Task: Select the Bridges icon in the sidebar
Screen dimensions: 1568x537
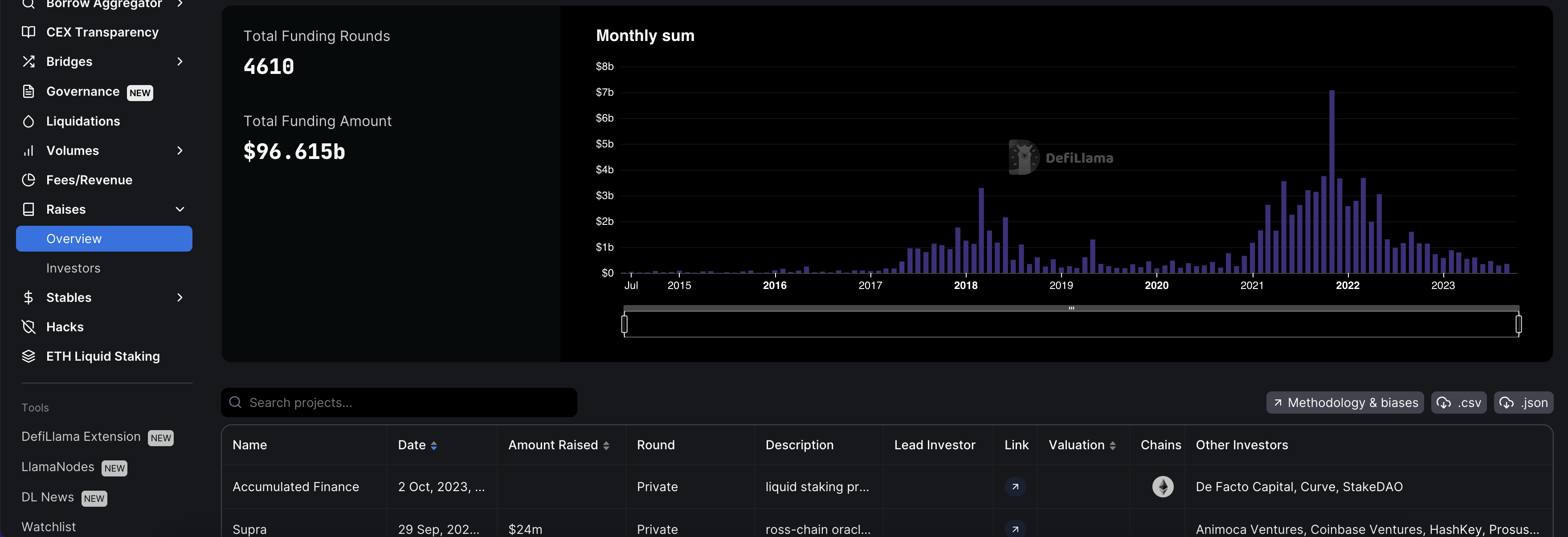Action: click(29, 61)
